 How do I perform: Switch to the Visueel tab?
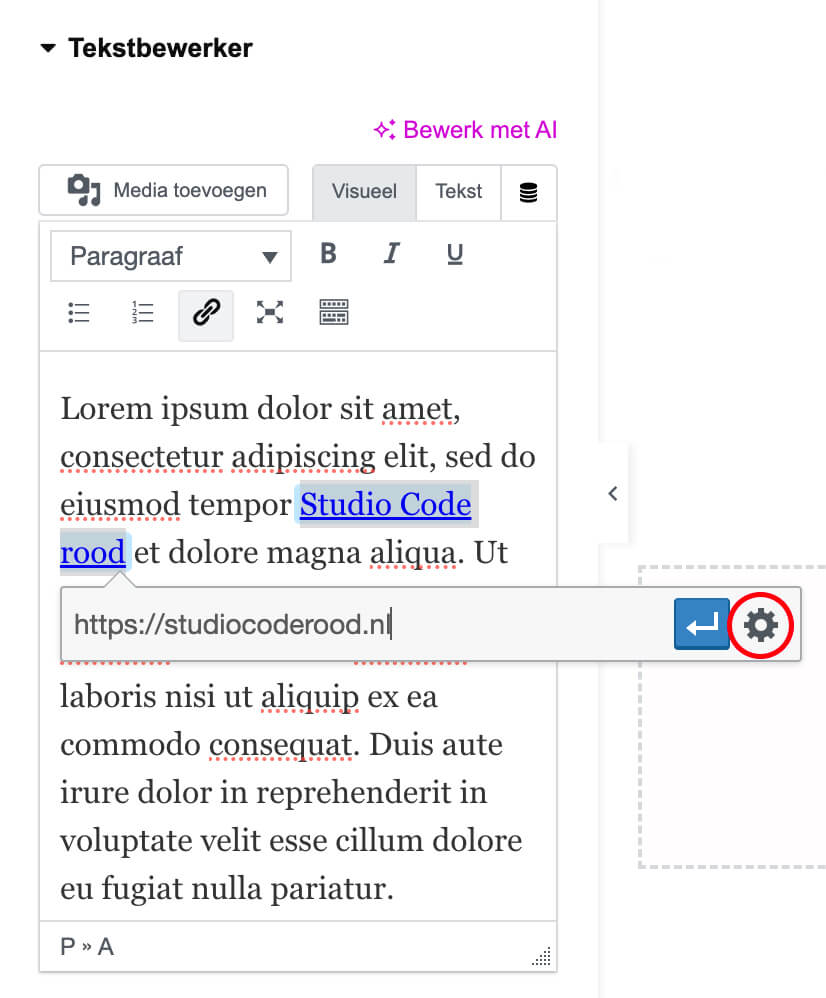tap(364, 192)
